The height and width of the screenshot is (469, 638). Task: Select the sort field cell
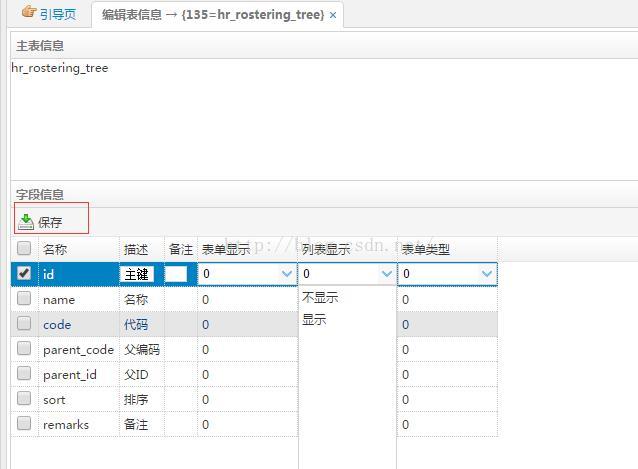(x=79, y=399)
